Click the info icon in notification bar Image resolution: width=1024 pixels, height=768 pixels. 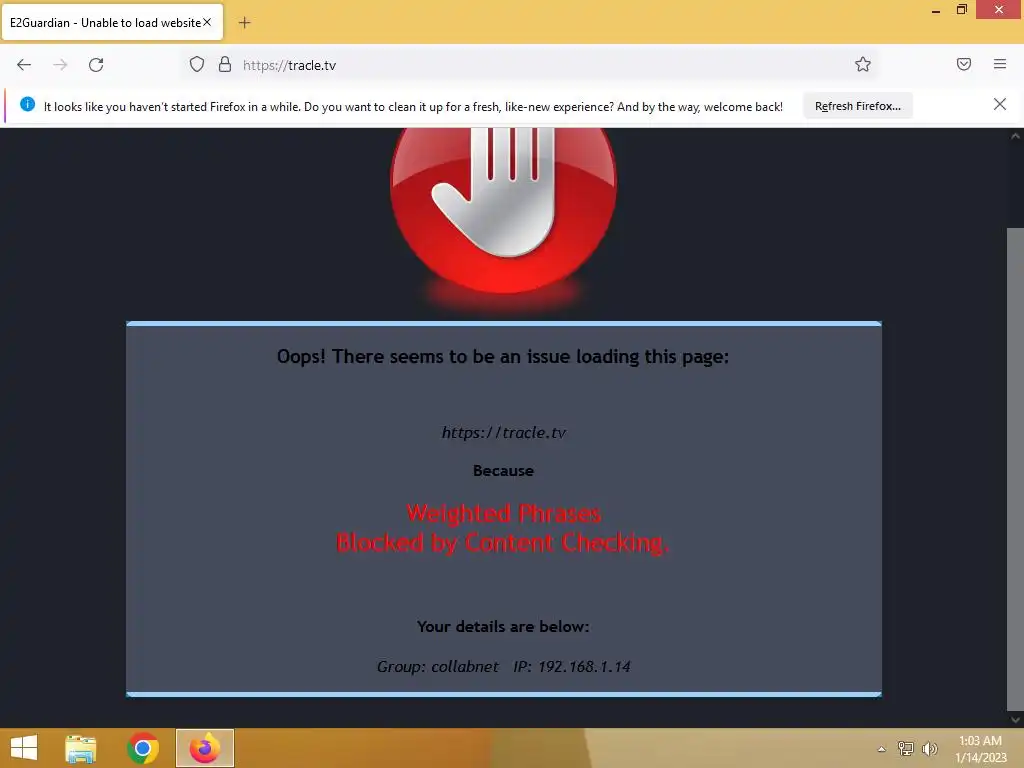27,104
